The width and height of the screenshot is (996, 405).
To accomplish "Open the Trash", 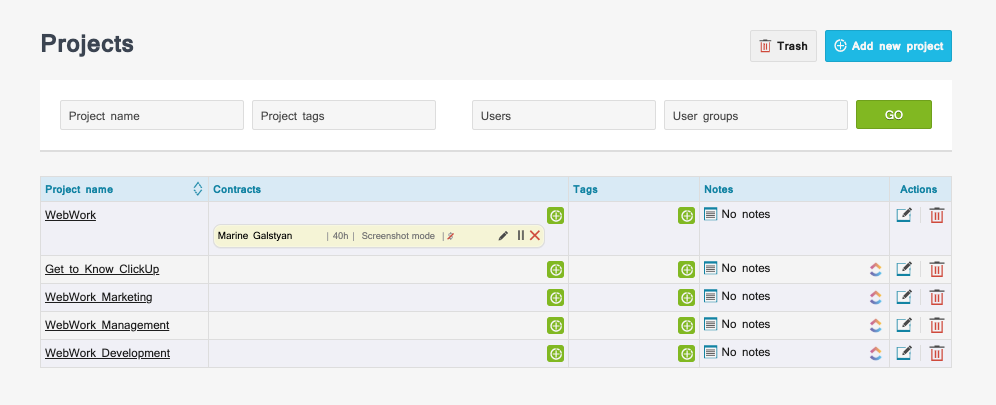I will point(783,46).
